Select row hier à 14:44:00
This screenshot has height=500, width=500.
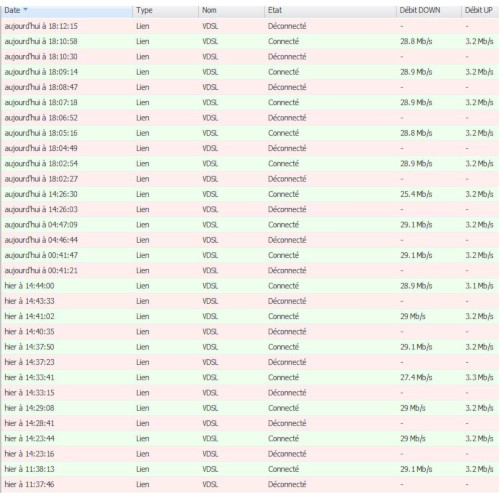[x=250, y=286]
